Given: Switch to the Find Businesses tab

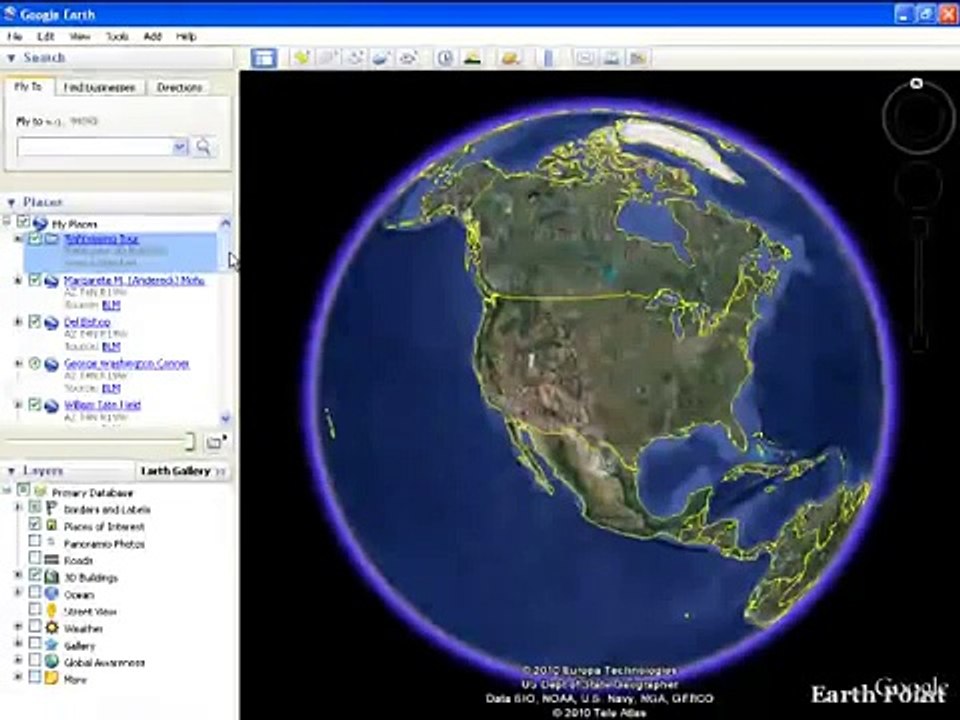Looking at the screenshot, I should click(x=100, y=88).
